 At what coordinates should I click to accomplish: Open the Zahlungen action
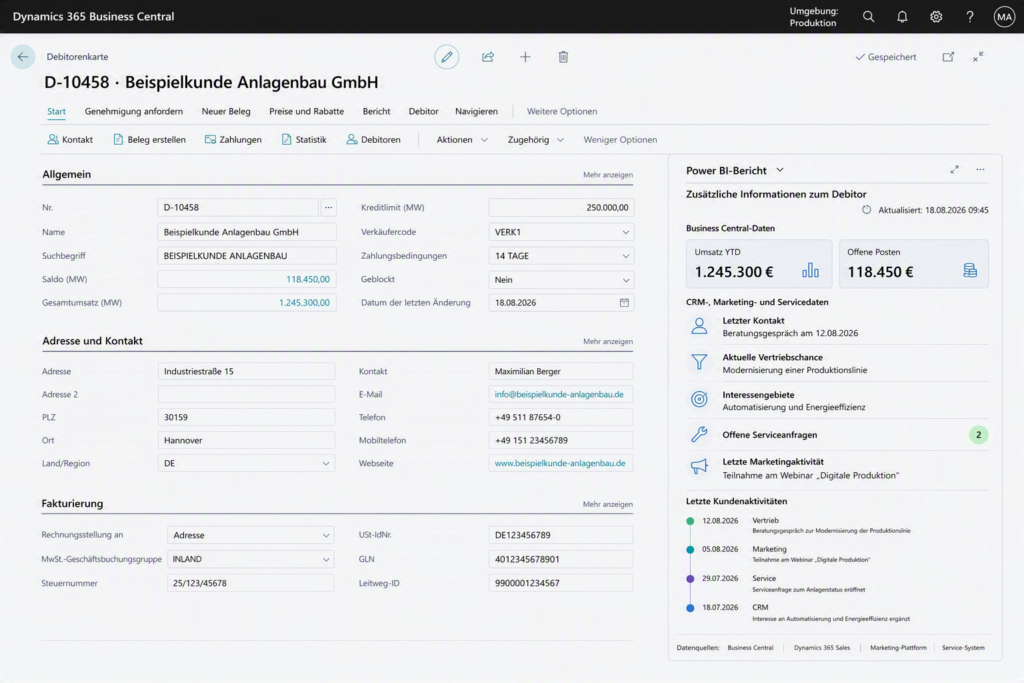(x=233, y=139)
